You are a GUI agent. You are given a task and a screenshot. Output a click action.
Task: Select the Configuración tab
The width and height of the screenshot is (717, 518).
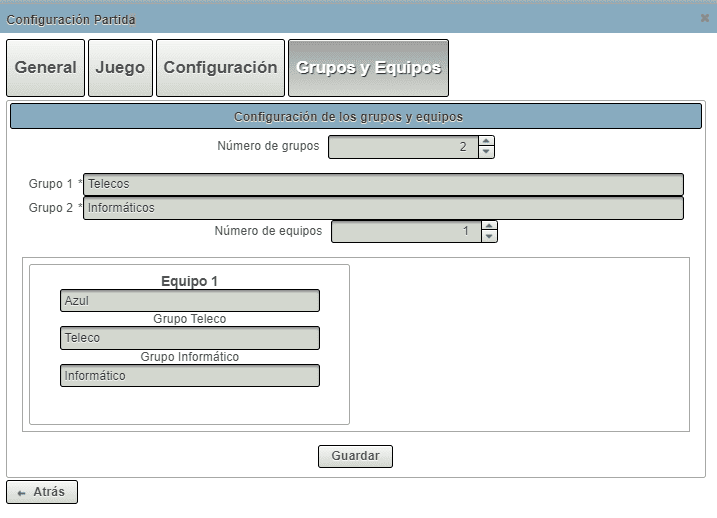[x=220, y=68]
